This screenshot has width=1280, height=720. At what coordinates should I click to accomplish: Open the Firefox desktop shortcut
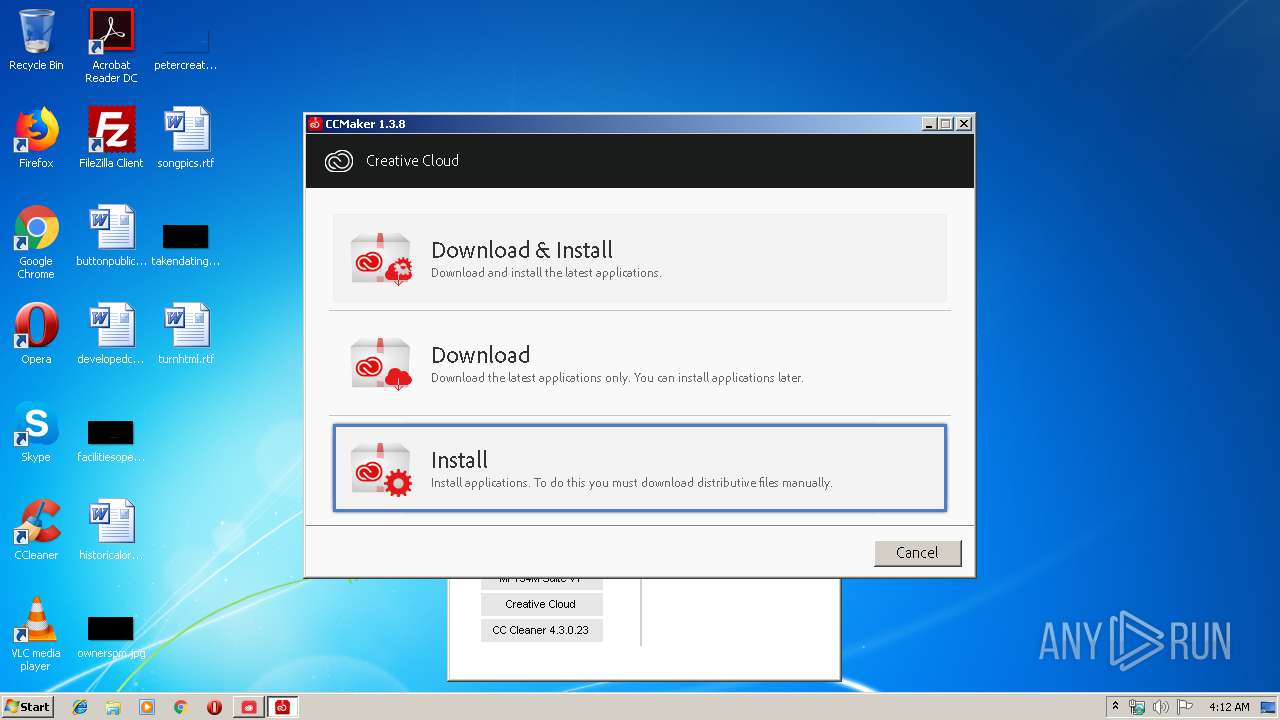click(x=36, y=138)
